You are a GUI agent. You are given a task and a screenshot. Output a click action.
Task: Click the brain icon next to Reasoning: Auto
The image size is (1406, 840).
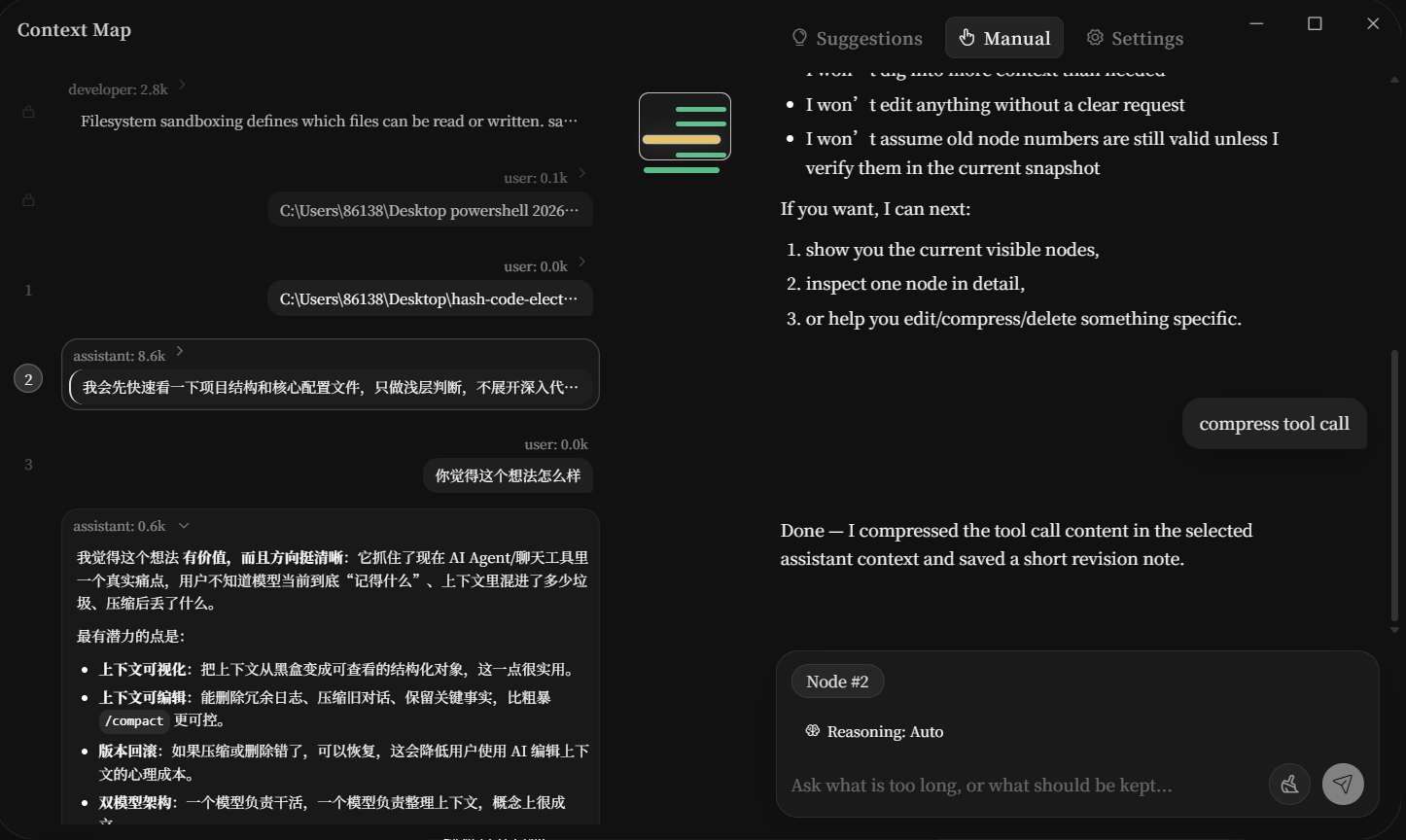pos(813,731)
